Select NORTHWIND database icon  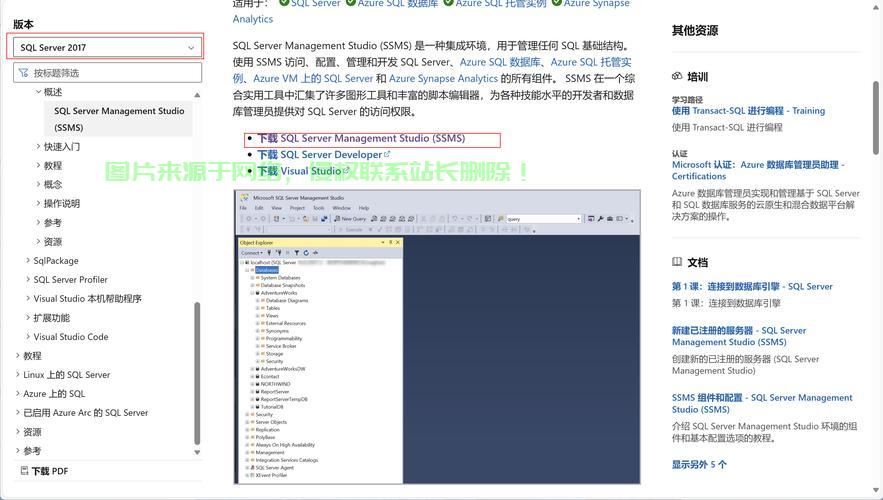[x=257, y=384]
